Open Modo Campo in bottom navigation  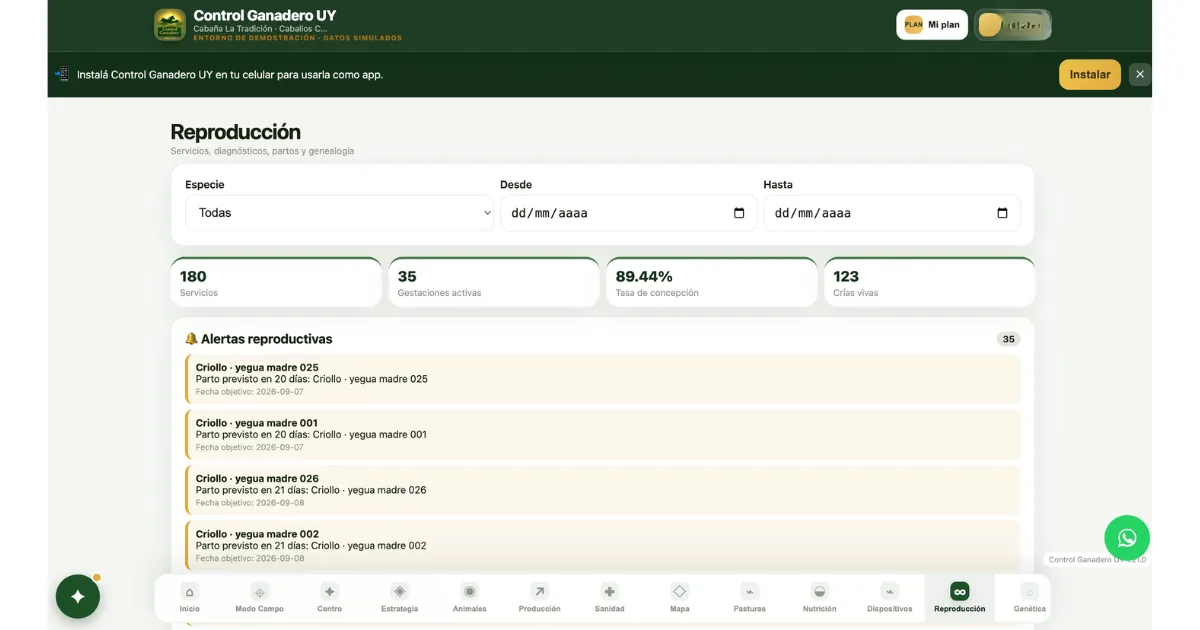tap(260, 597)
